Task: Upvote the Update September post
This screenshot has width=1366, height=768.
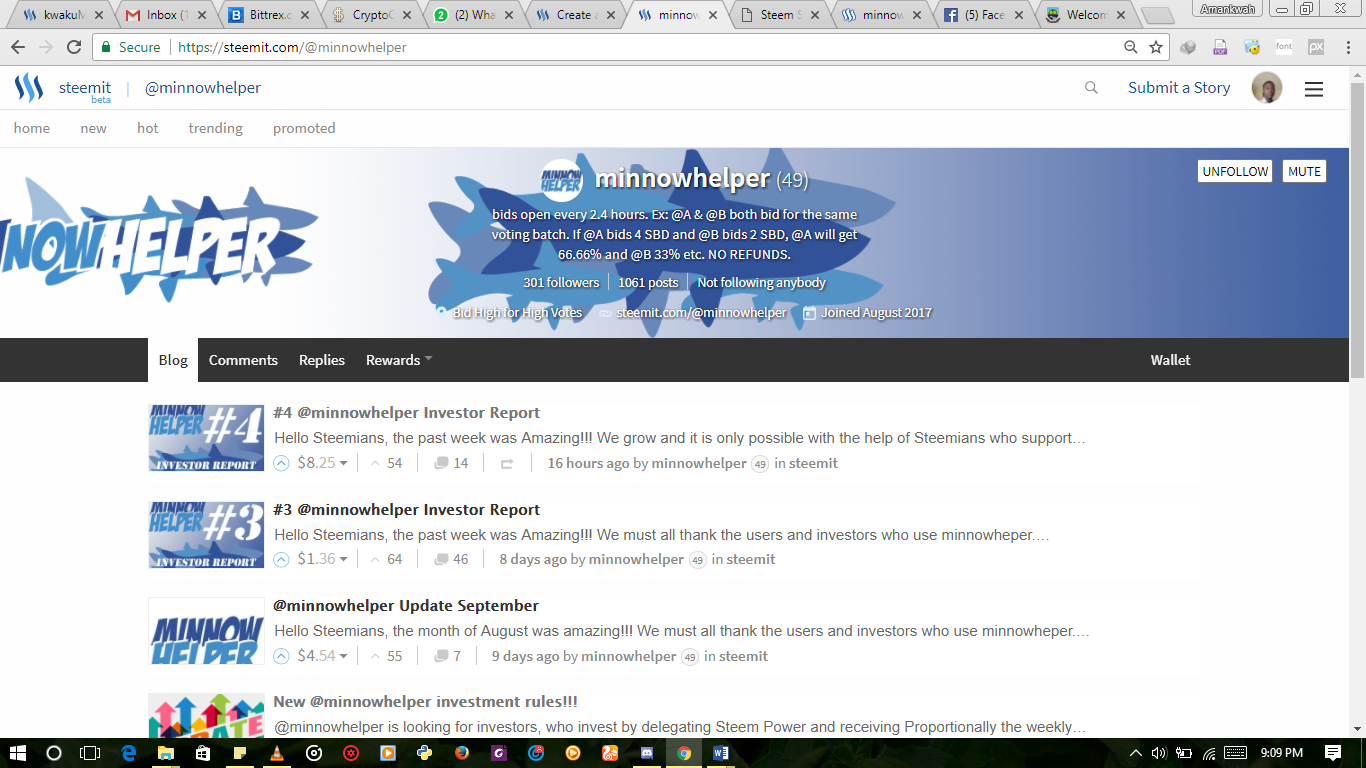Action: pos(282,656)
